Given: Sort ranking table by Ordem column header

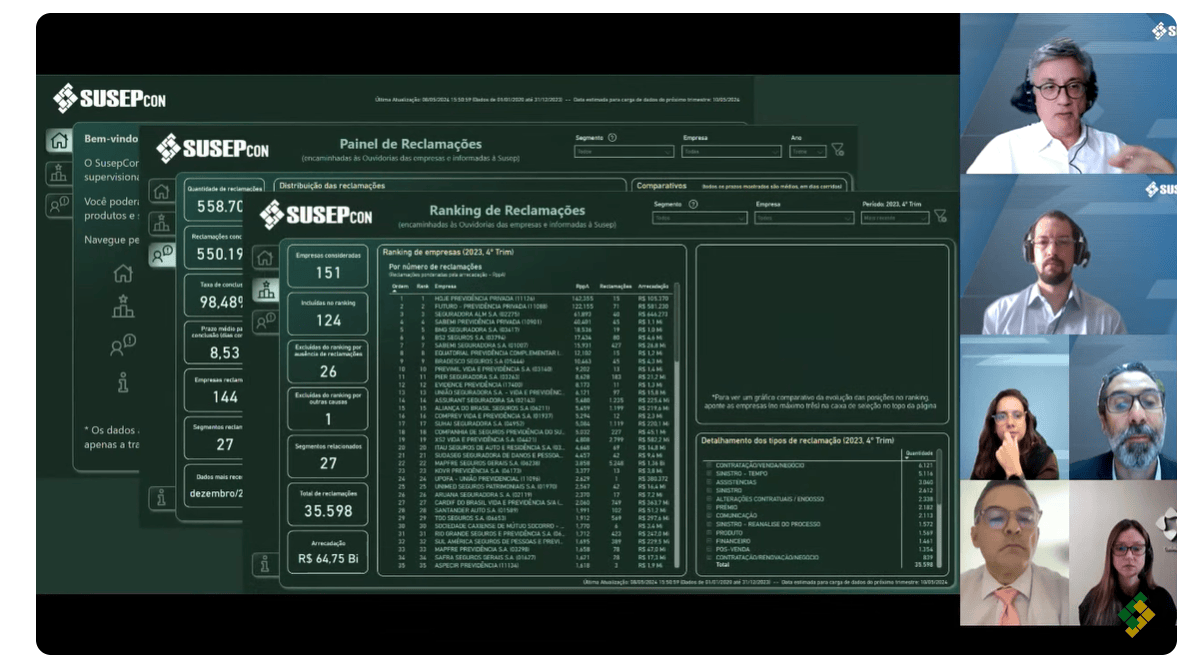Looking at the screenshot, I should pos(400,287).
